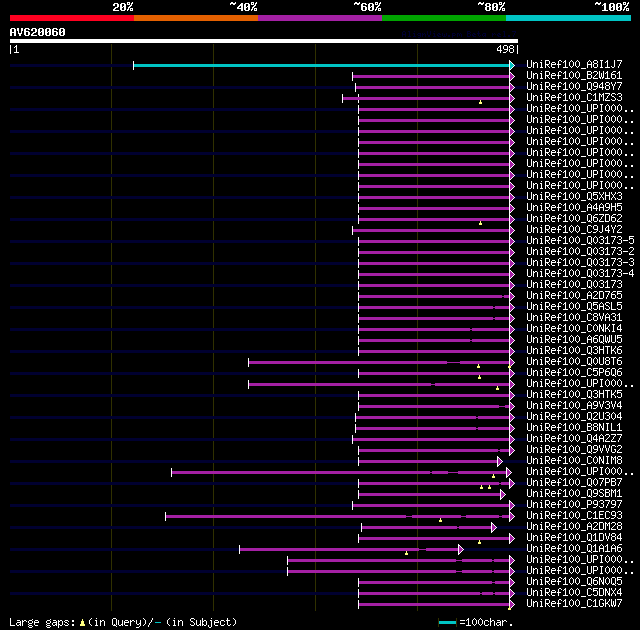Click the purple alignment bar for UniRef100_C1EC93

[338, 517]
